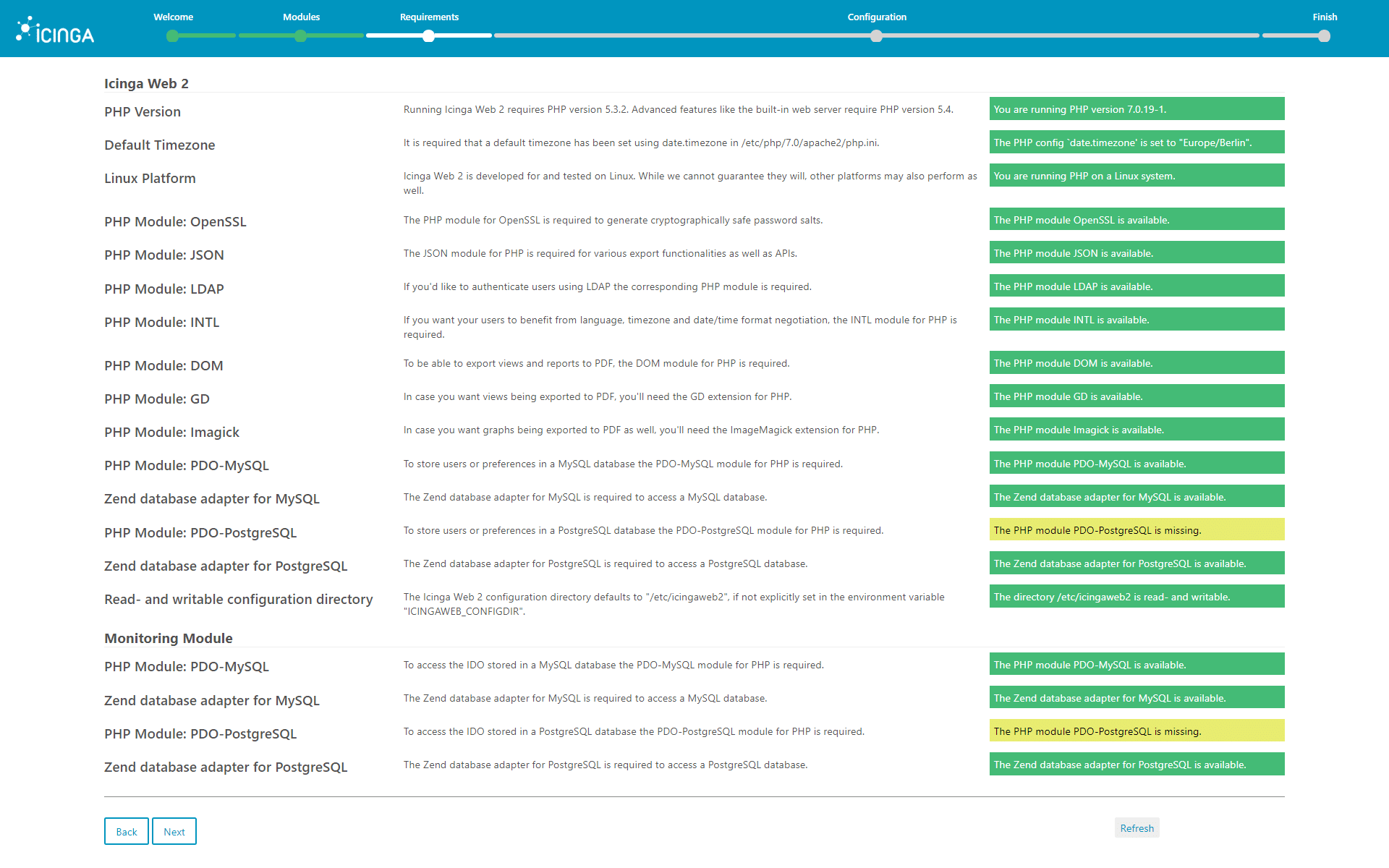Image resolution: width=1389 pixels, height=868 pixels.
Task: Click the configuration directory requirement label
Action: click(x=239, y=599)
